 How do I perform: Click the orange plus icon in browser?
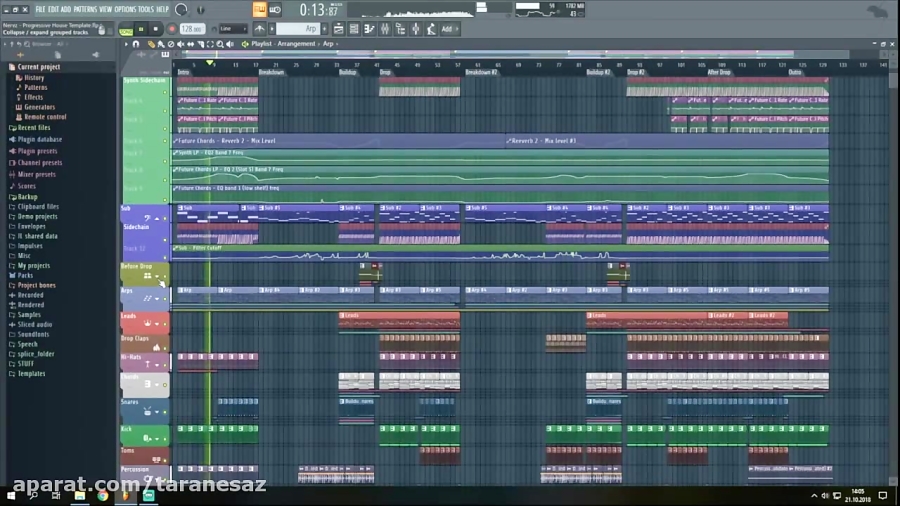[21, 55]
